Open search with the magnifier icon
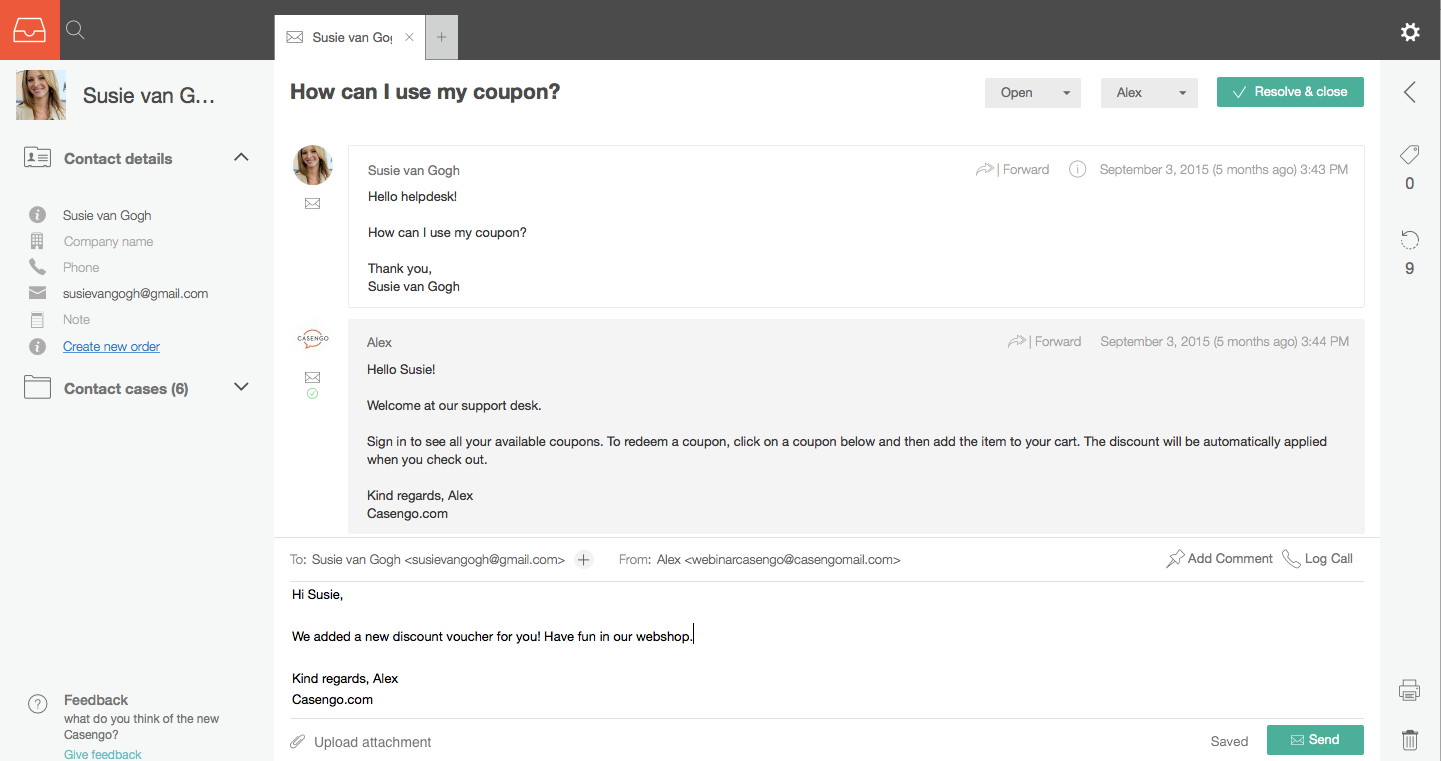 (75, 30)
